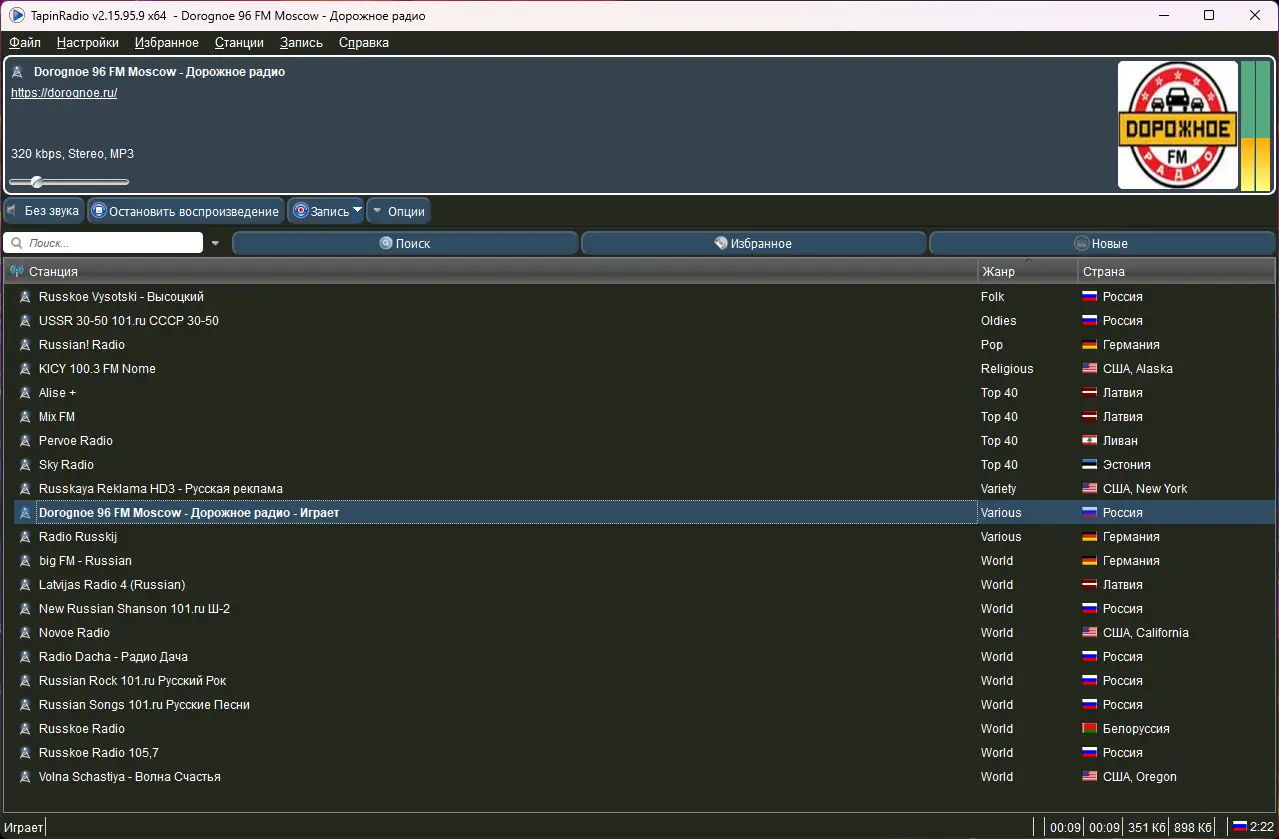1279x839 pixels.
Task: Click antenna icon beside Alise +
Action: pos(26,393)
